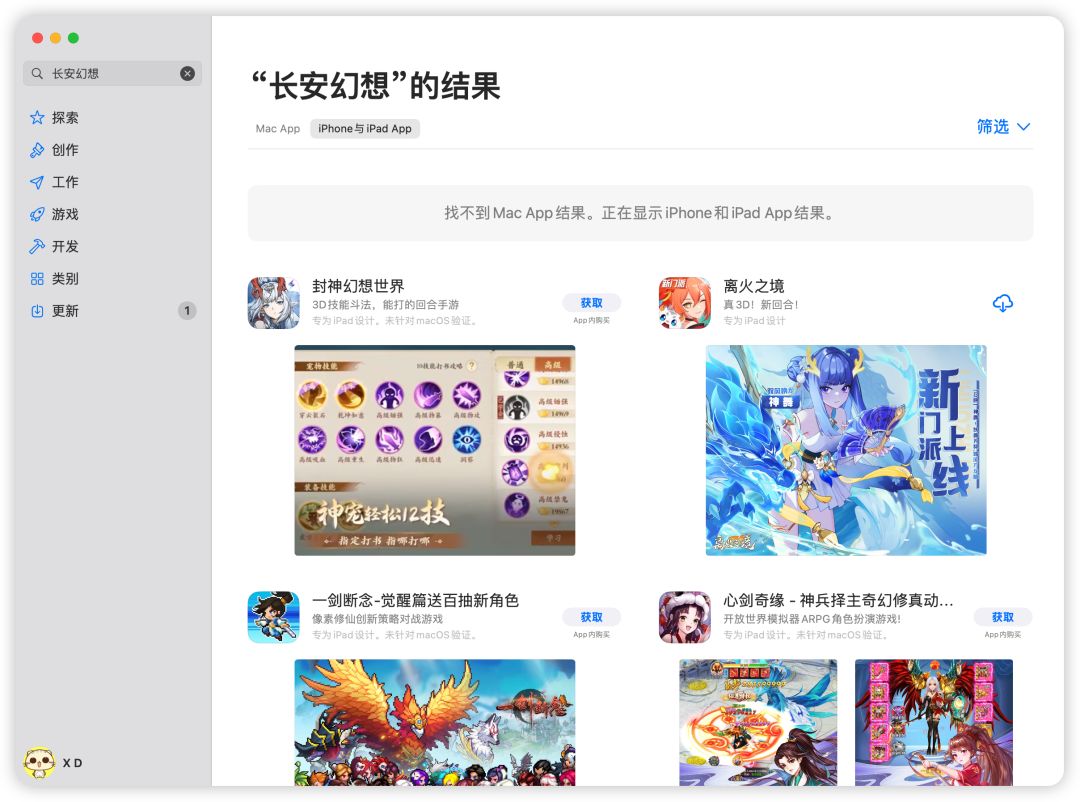Open the 探索 star icon section
The width and height of the screenshot is (1080, 802).
tap(37, 118)
